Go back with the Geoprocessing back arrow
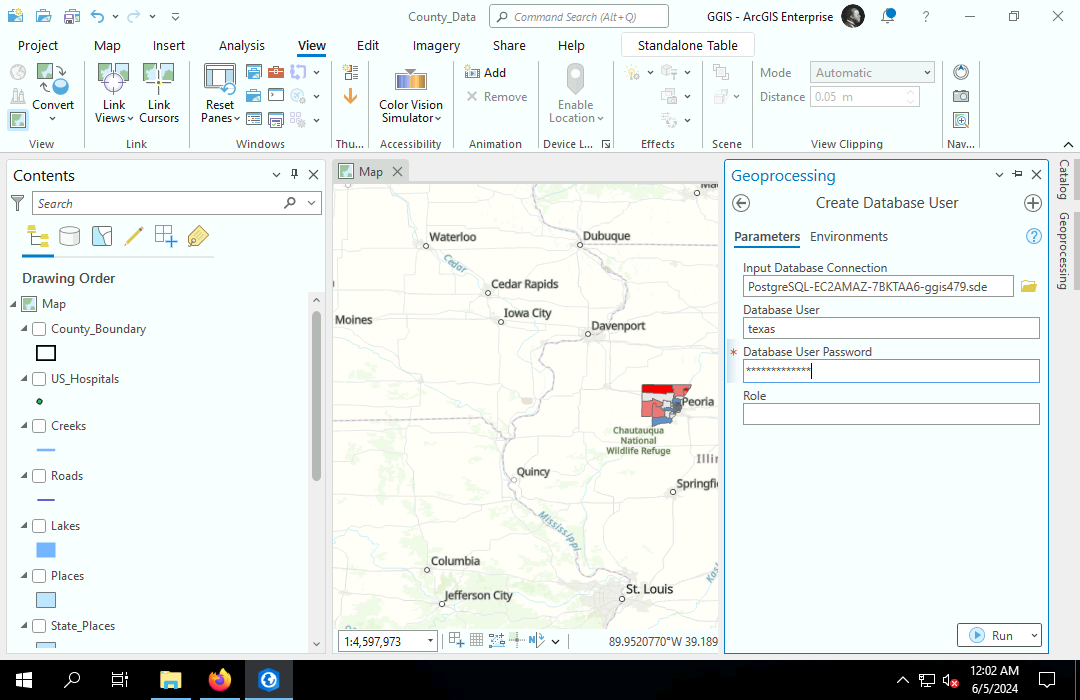Screen dimensions: 1080x700 point(741,203)
